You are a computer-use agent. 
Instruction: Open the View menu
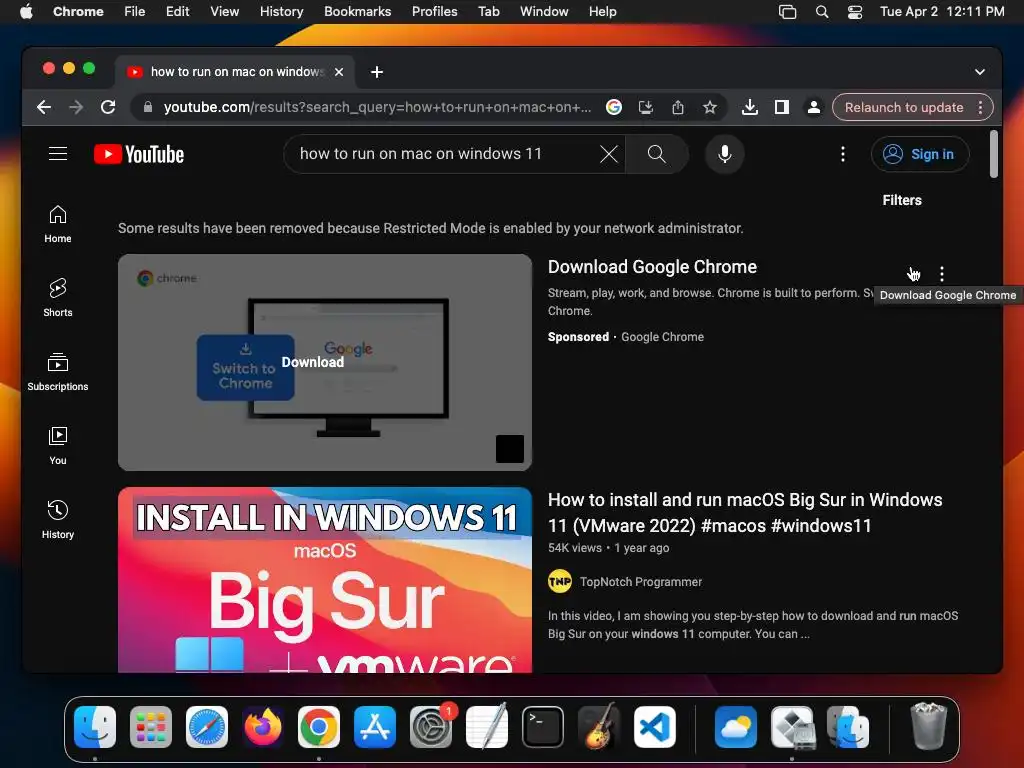(225, 12)
